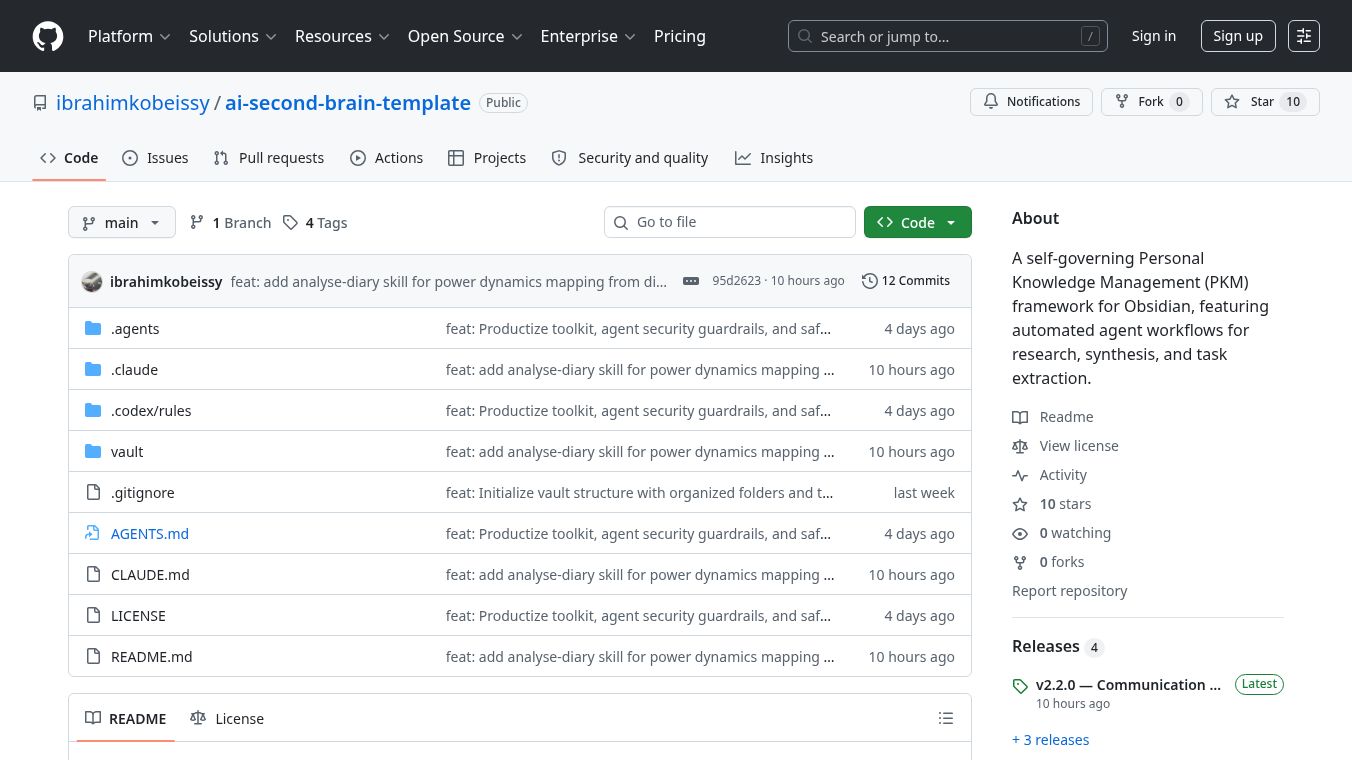Toggle Notifications for the repository
Viewport: 1352px width, 760px height.
coord(1031,102)
